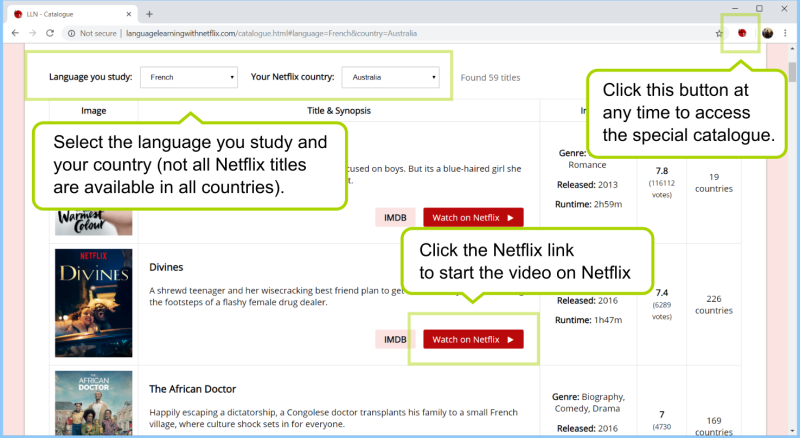Viewport: 800px width, 438px height.
Task: Click The African Doctor title text
Action: pos(192,389)
